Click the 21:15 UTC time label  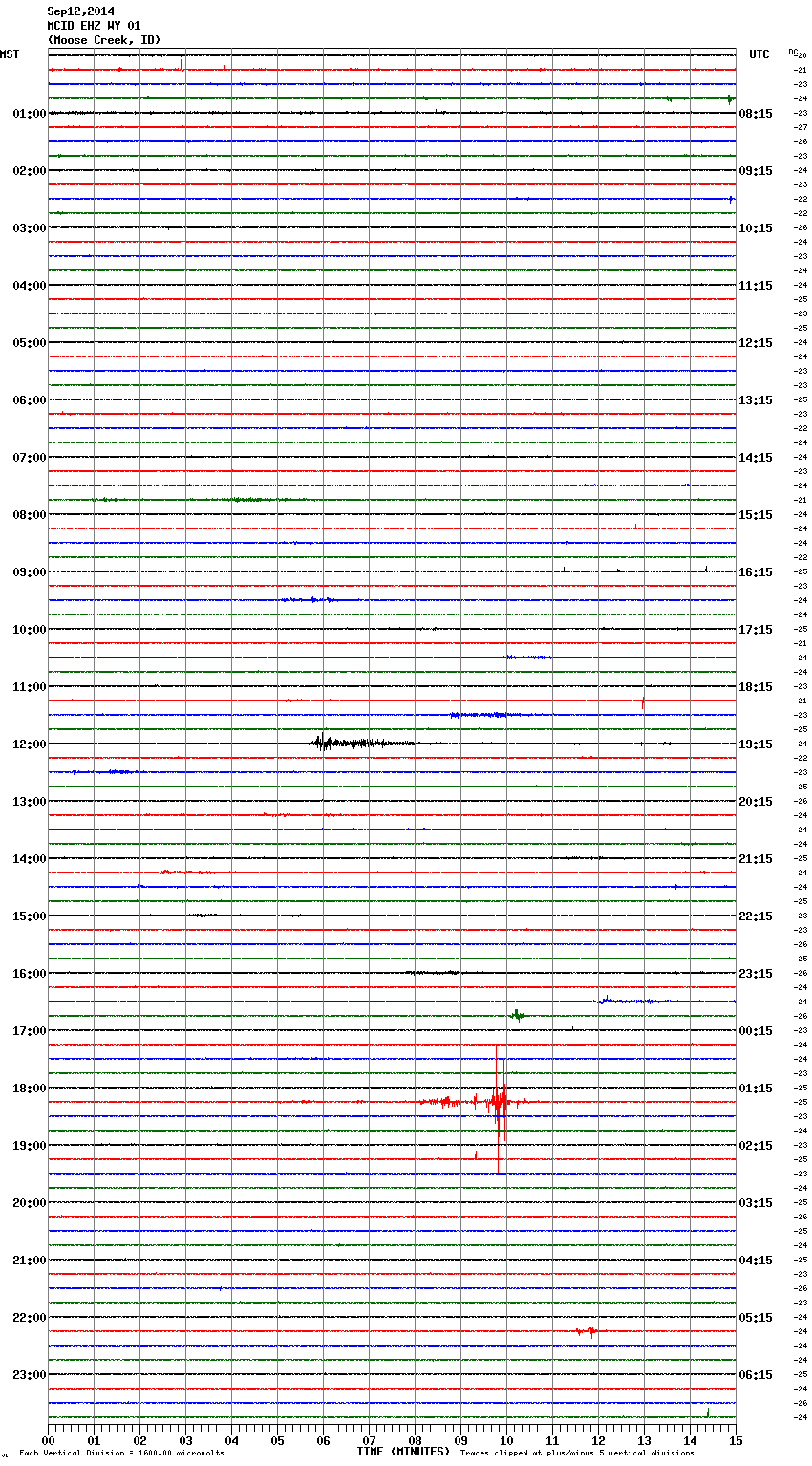756,859
